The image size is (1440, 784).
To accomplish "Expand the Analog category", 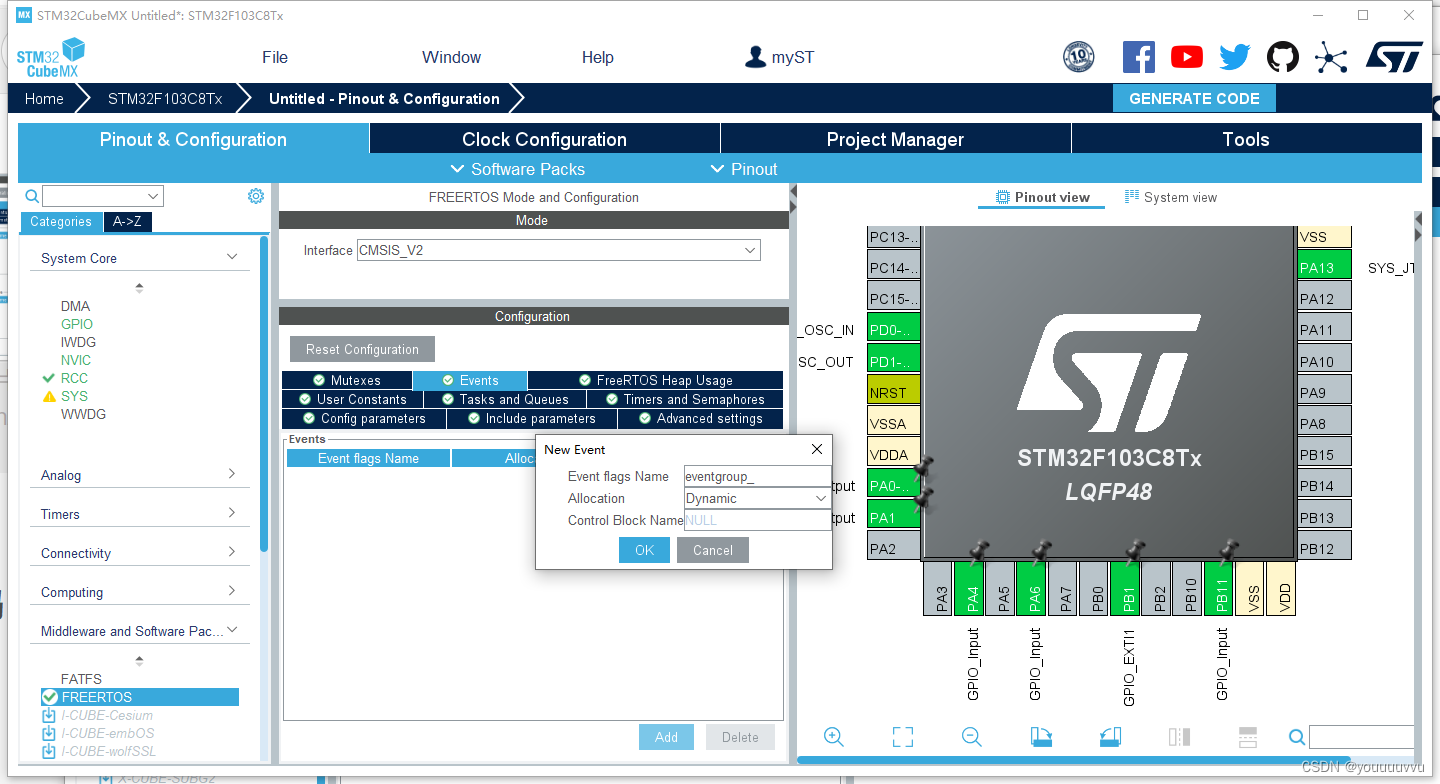I will [232, 474].
